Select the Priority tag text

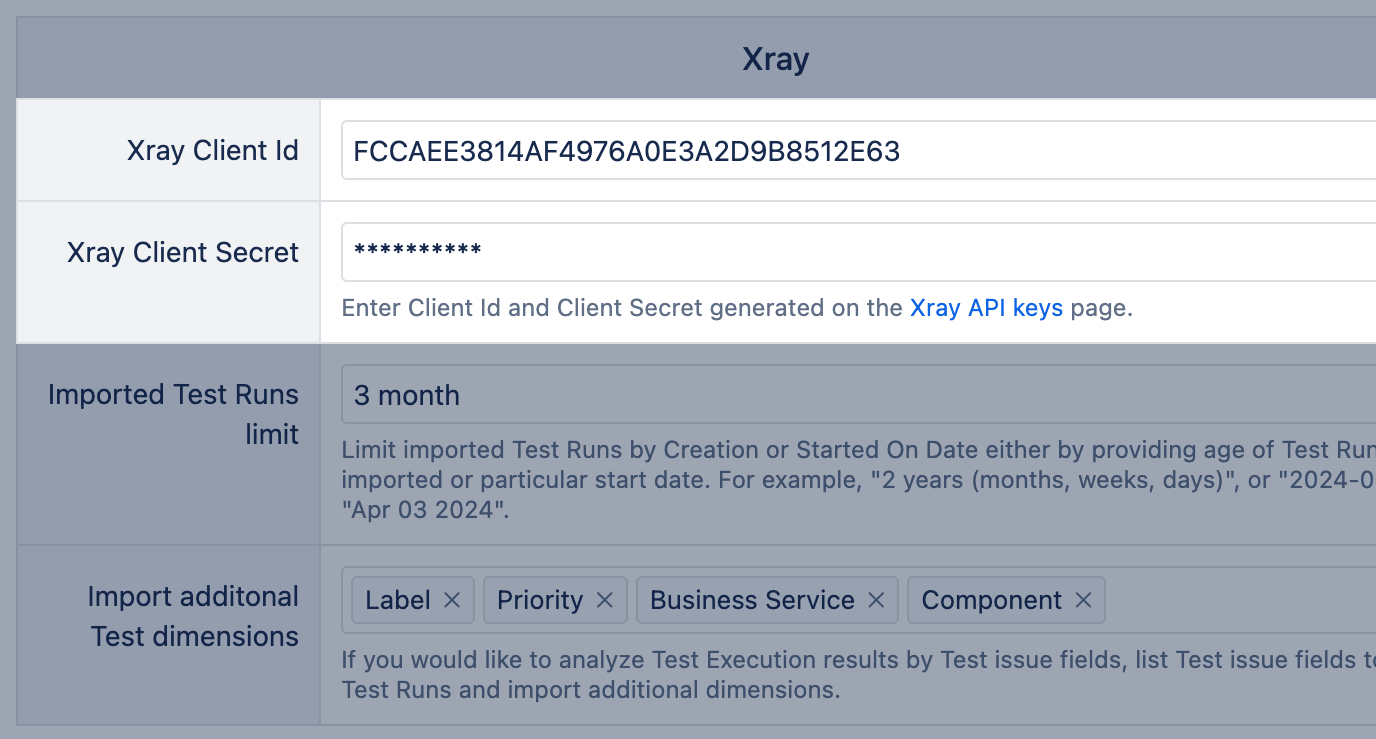[540, 600]
